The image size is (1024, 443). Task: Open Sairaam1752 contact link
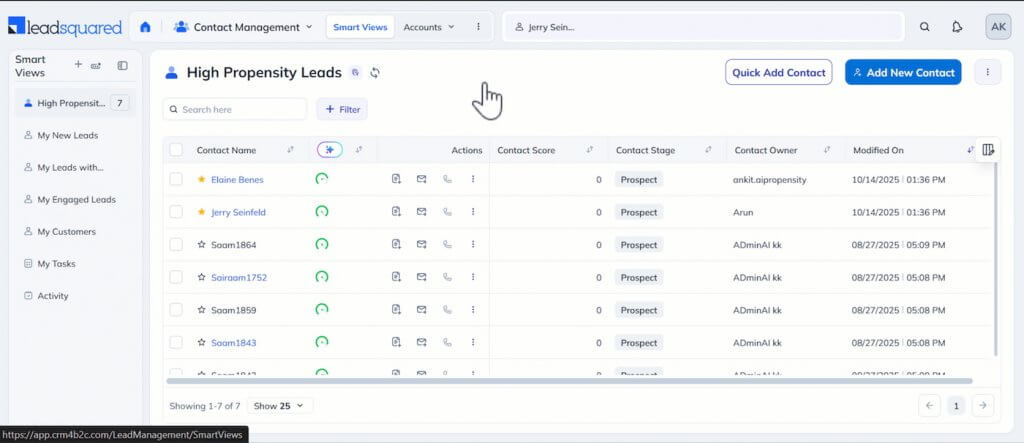pos(239,277)
